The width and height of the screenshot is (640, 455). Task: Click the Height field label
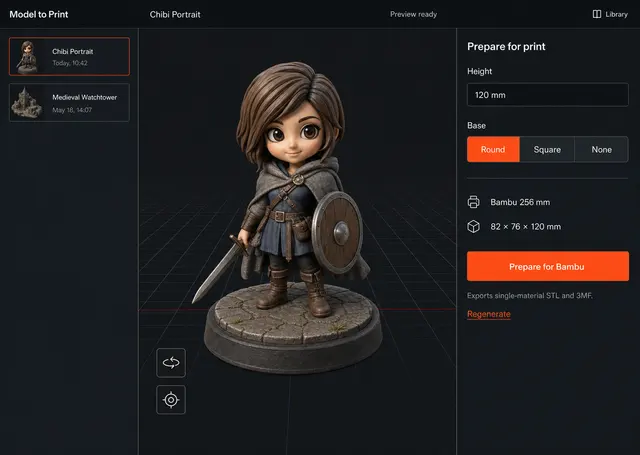coord(480,71)
